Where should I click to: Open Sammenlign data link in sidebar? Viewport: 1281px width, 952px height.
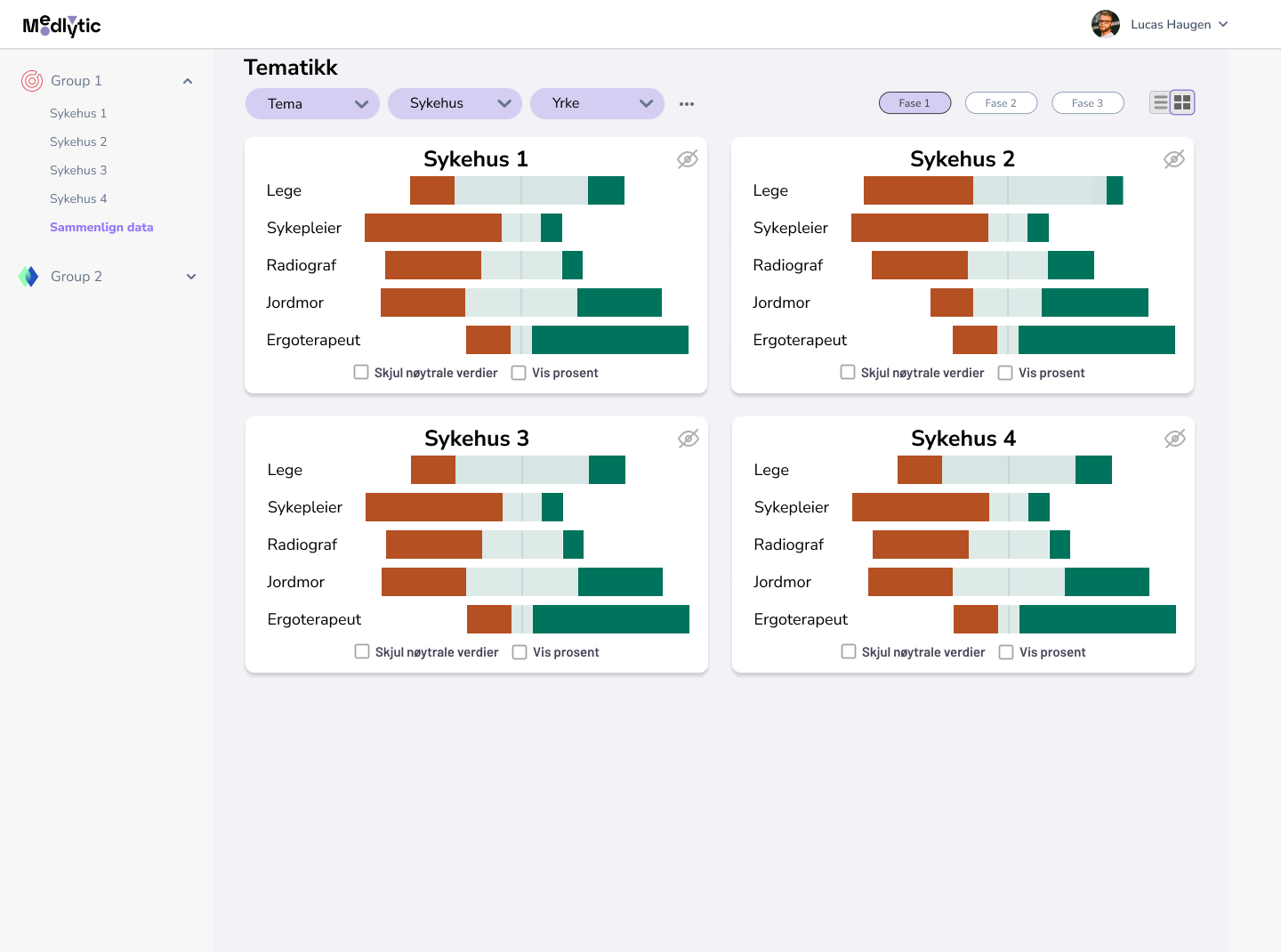101,227
